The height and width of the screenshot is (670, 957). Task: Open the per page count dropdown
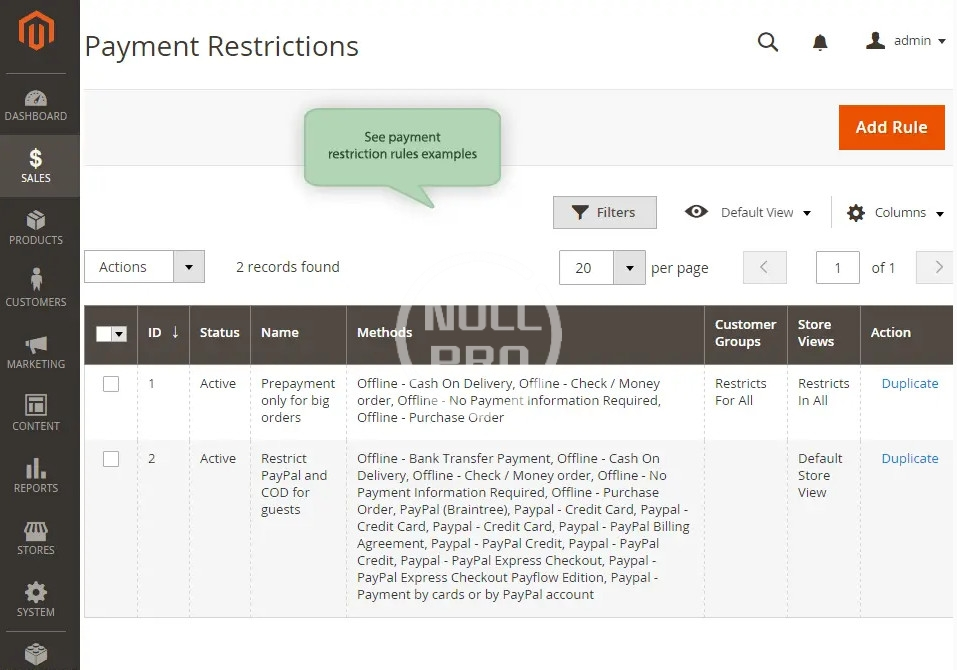(628, 268)
